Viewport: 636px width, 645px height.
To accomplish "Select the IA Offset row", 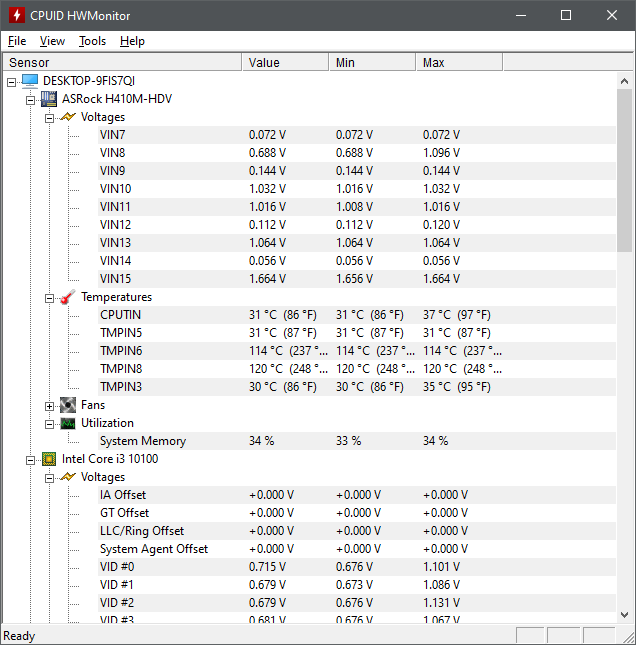I will click(x=357, y=495).
